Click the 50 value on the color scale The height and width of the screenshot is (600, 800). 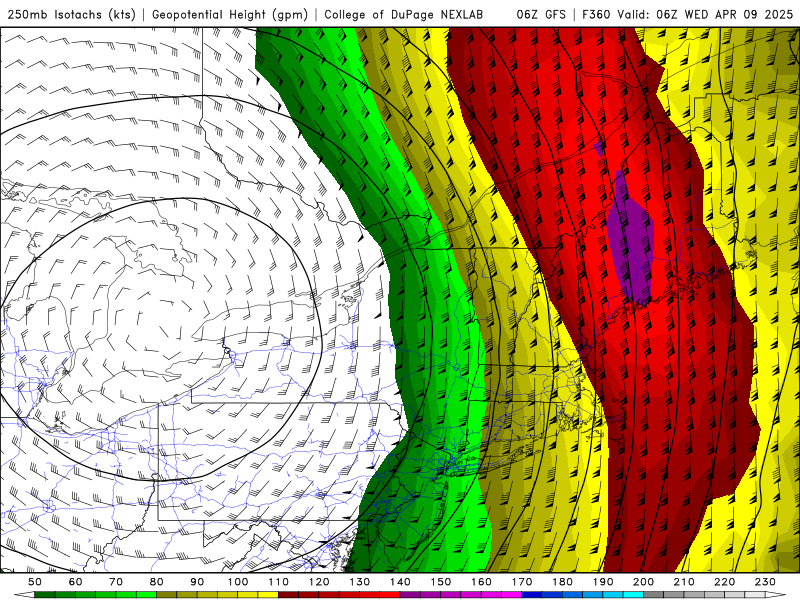35,582
